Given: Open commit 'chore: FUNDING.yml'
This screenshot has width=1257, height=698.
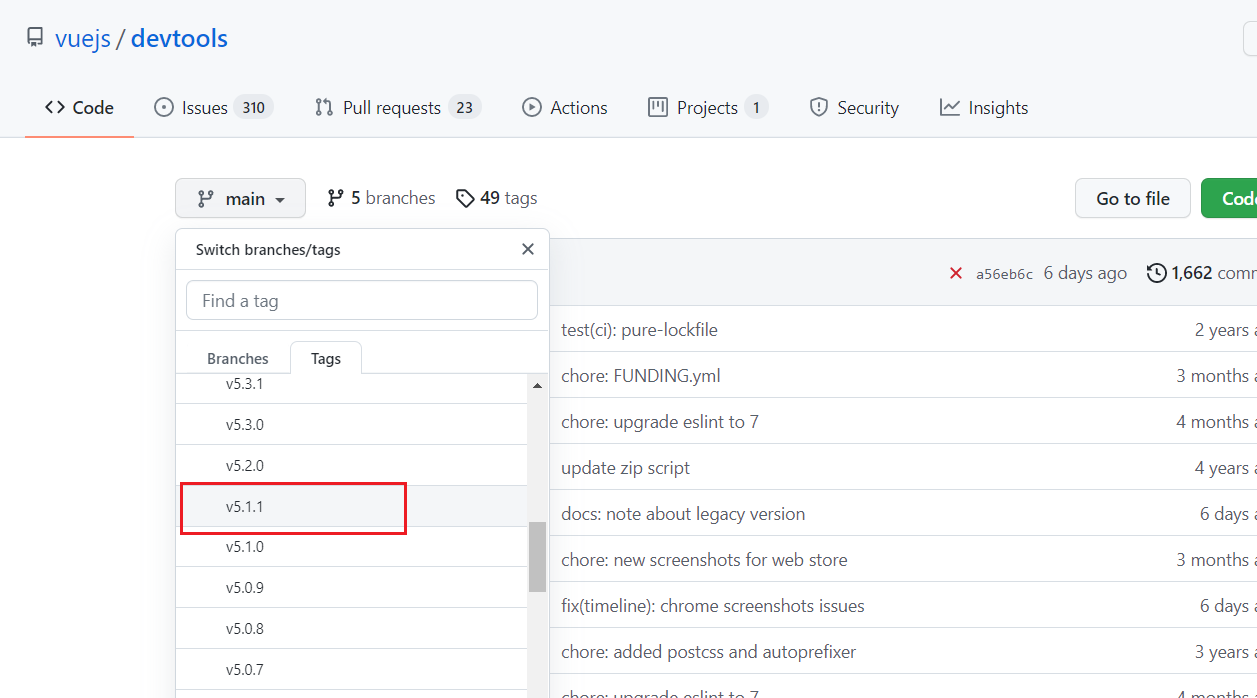Looking at the screenshot, I should (641, 376).
